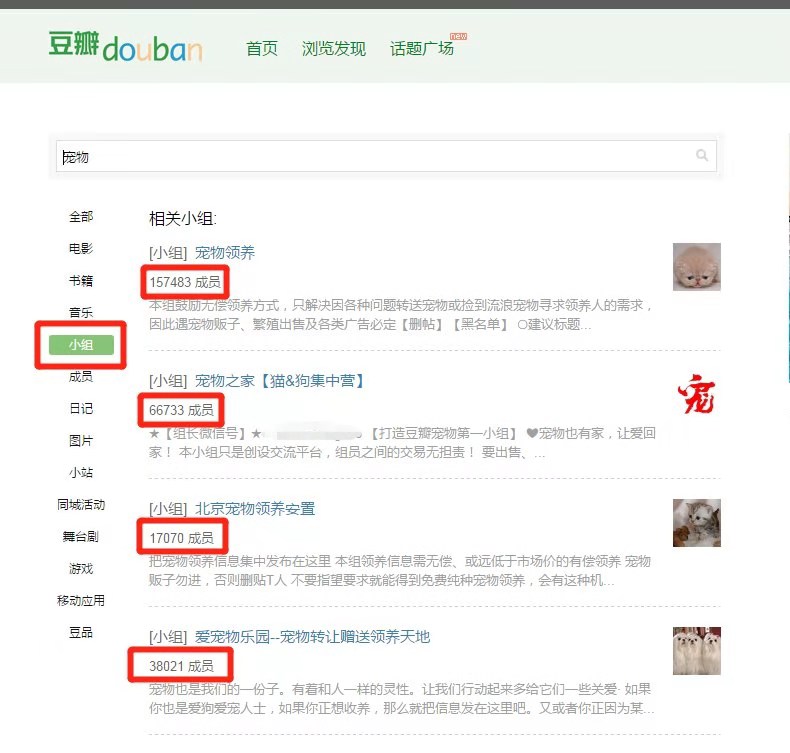Click the description starting 本组鼓励无偿领养方式

pyautogui.click(x=401, y=315)
